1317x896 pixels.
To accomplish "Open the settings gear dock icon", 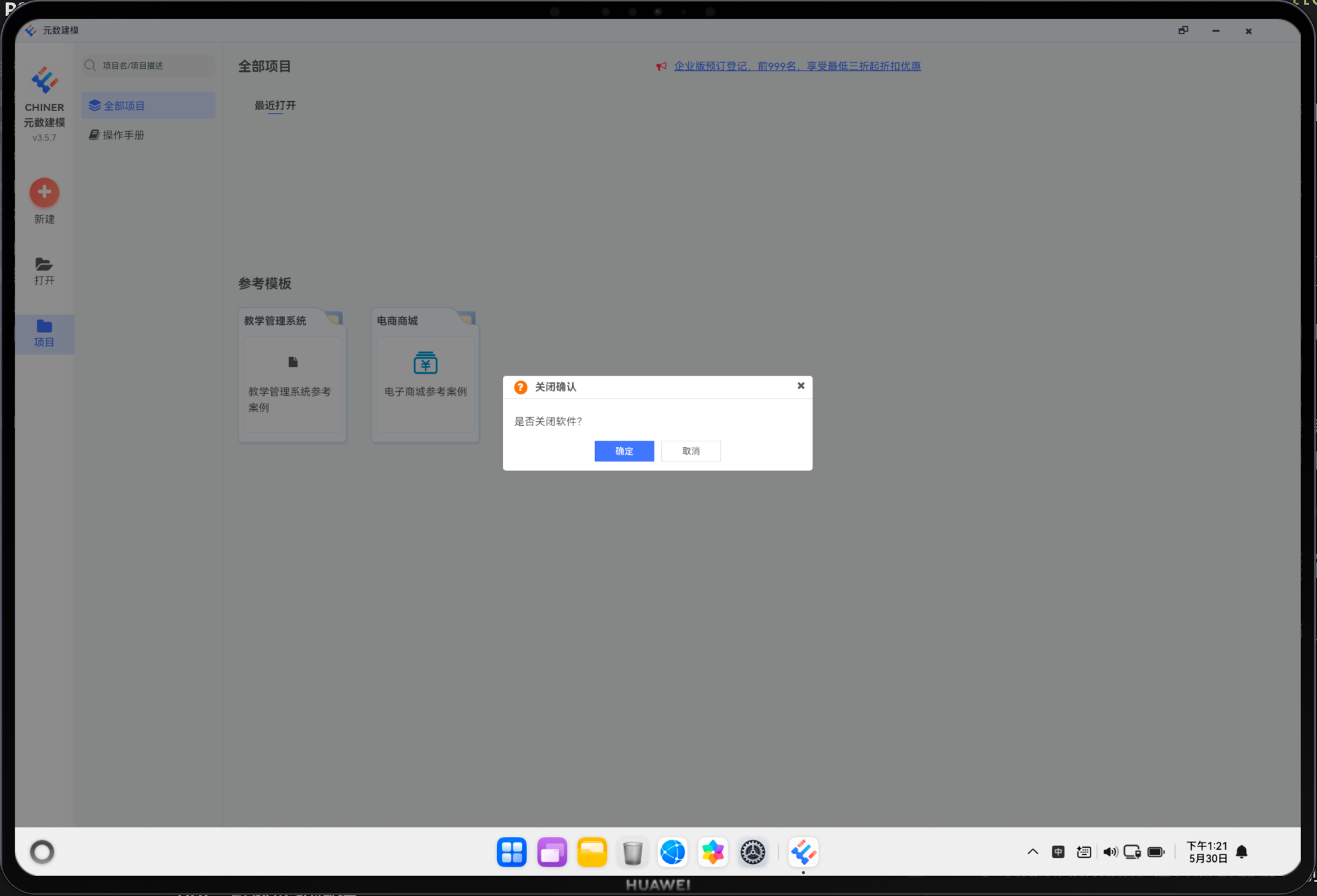I will 753,852.
